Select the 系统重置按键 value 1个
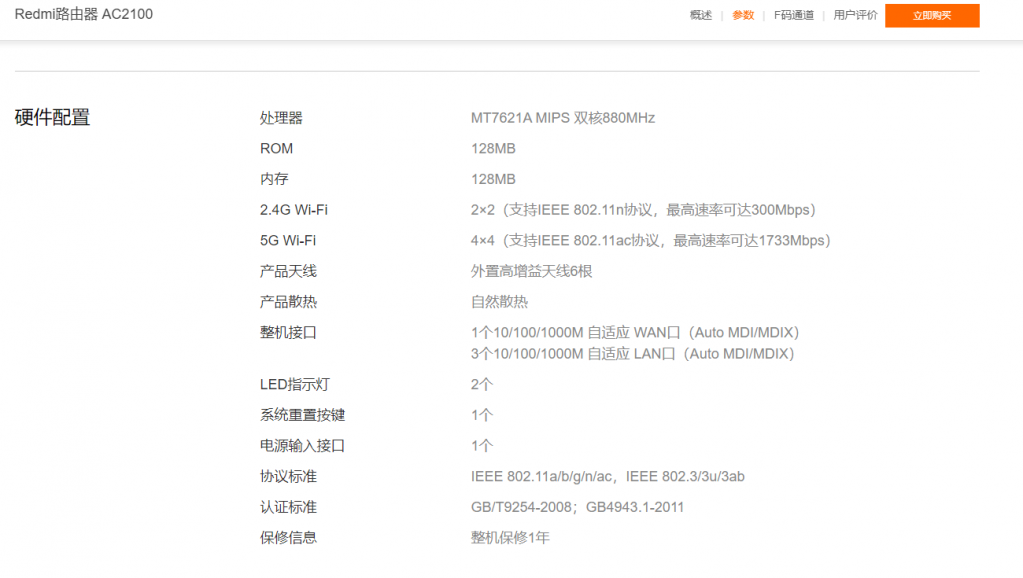Viewport: 1023px width, 578px height. (481, 416)
